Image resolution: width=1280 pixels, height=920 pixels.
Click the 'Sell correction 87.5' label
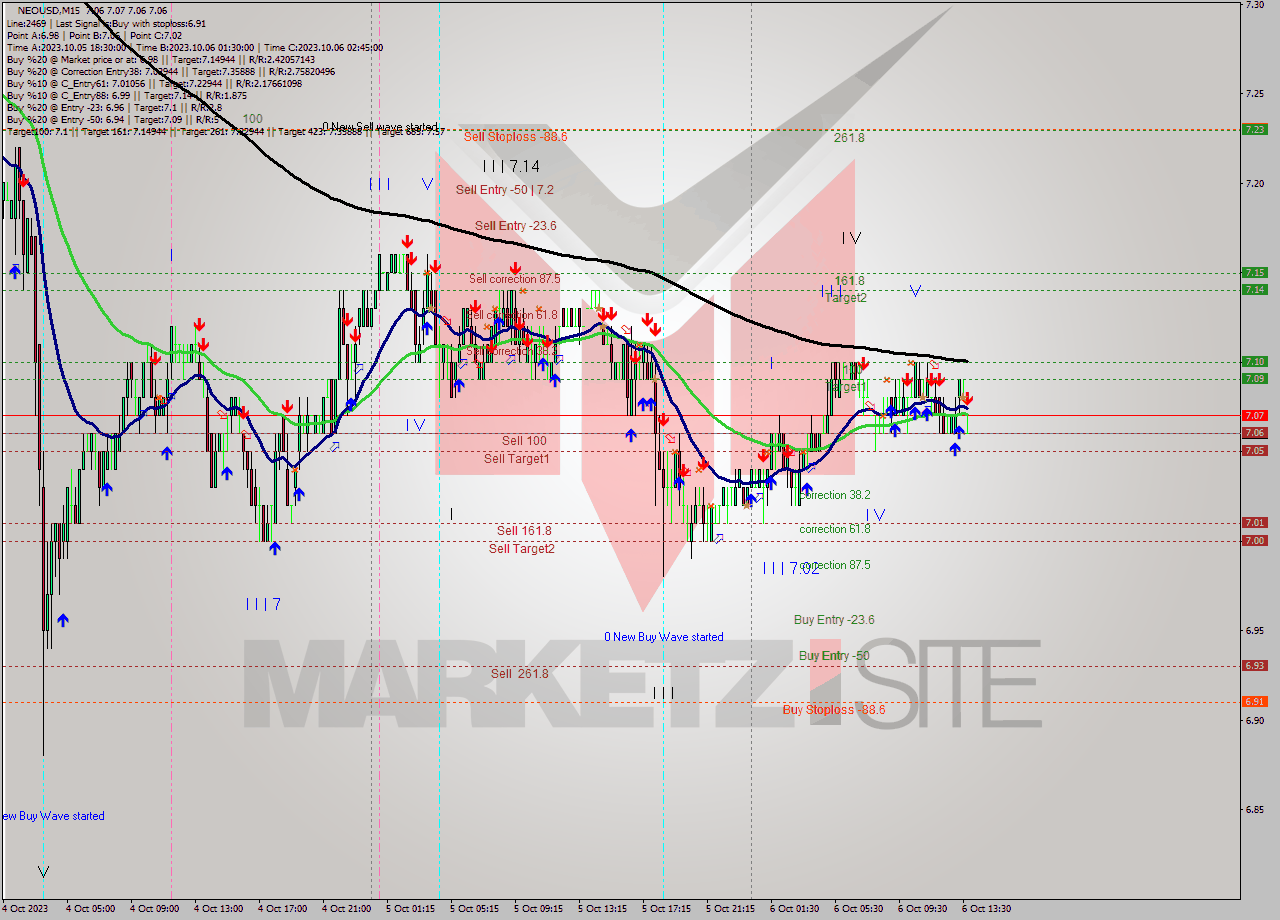[515, 279]
